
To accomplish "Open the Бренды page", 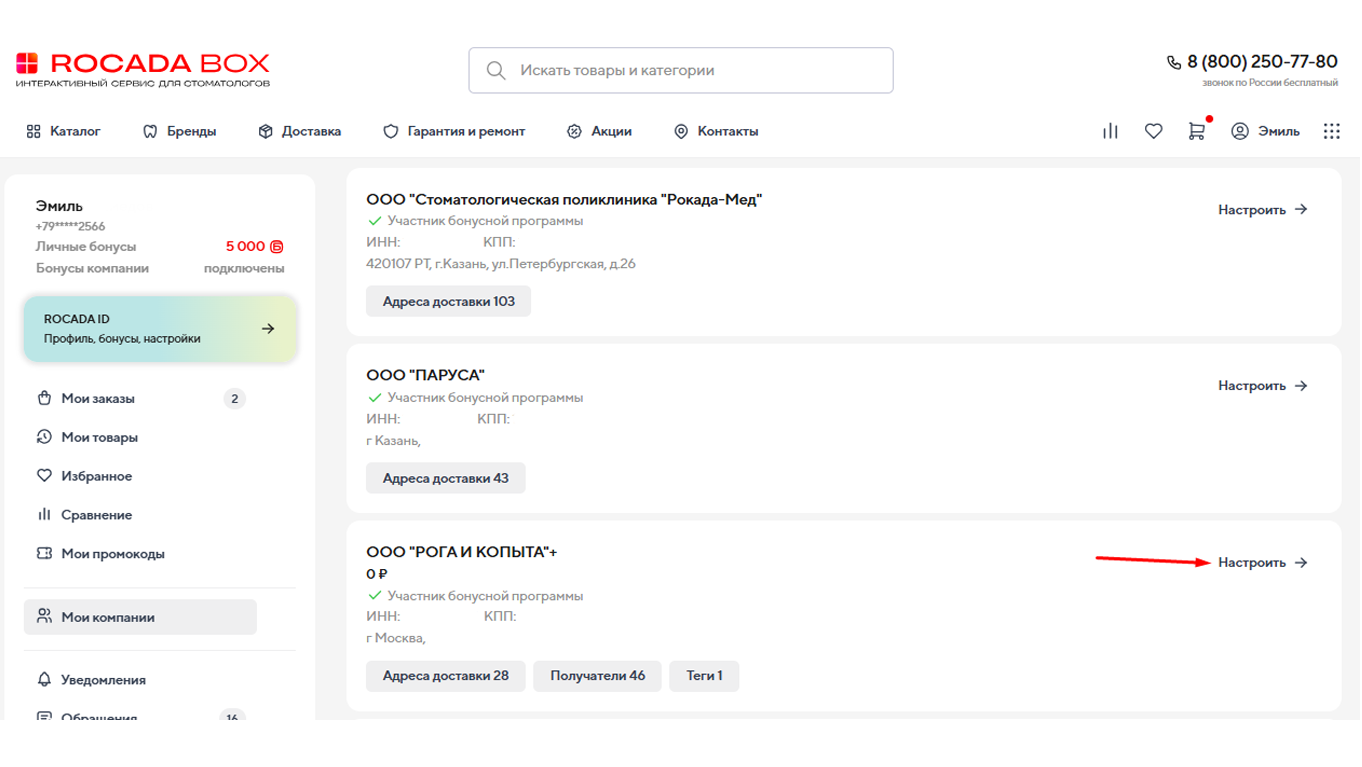I will click(180, 131).
